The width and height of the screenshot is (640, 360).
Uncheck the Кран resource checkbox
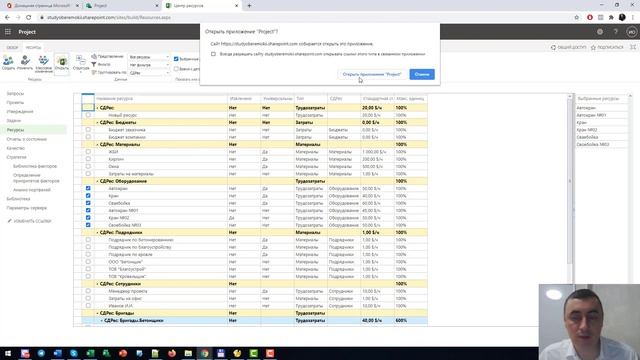tap(88, 196)
